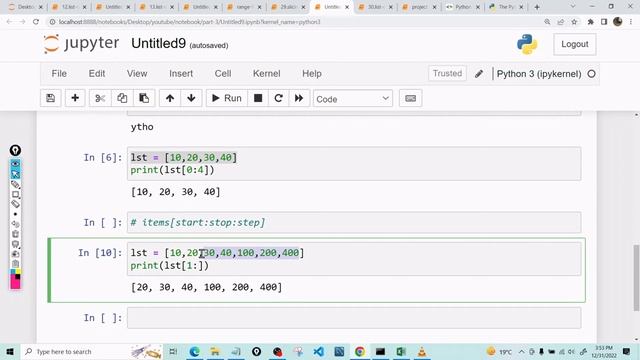Paste cells below
The image size is (640, 360).
(x=144, y=98)
